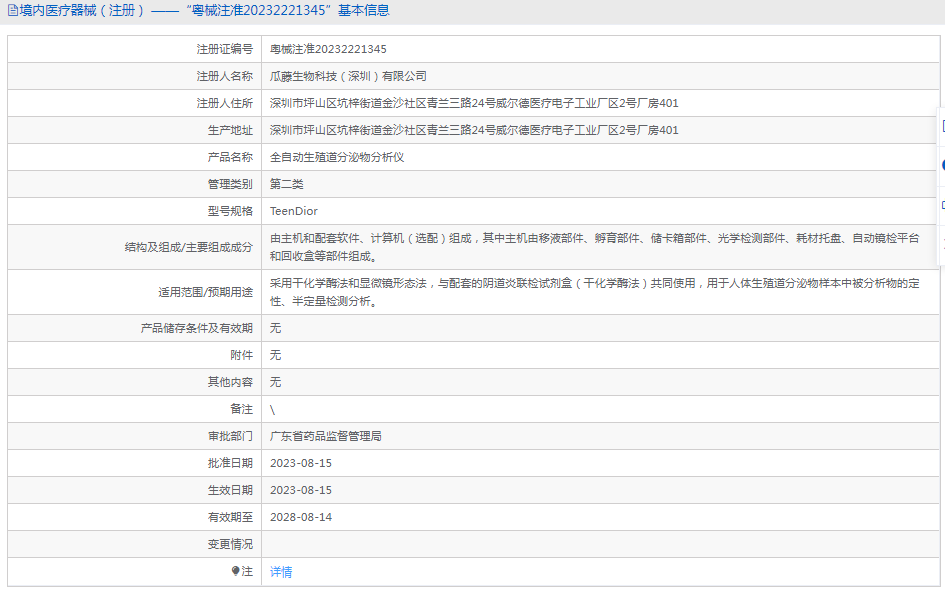The width and height of the screenshot is (945, 594).
Task: Select 2023-08-15 in the 批准日期 row
Action: coord(301,463)
